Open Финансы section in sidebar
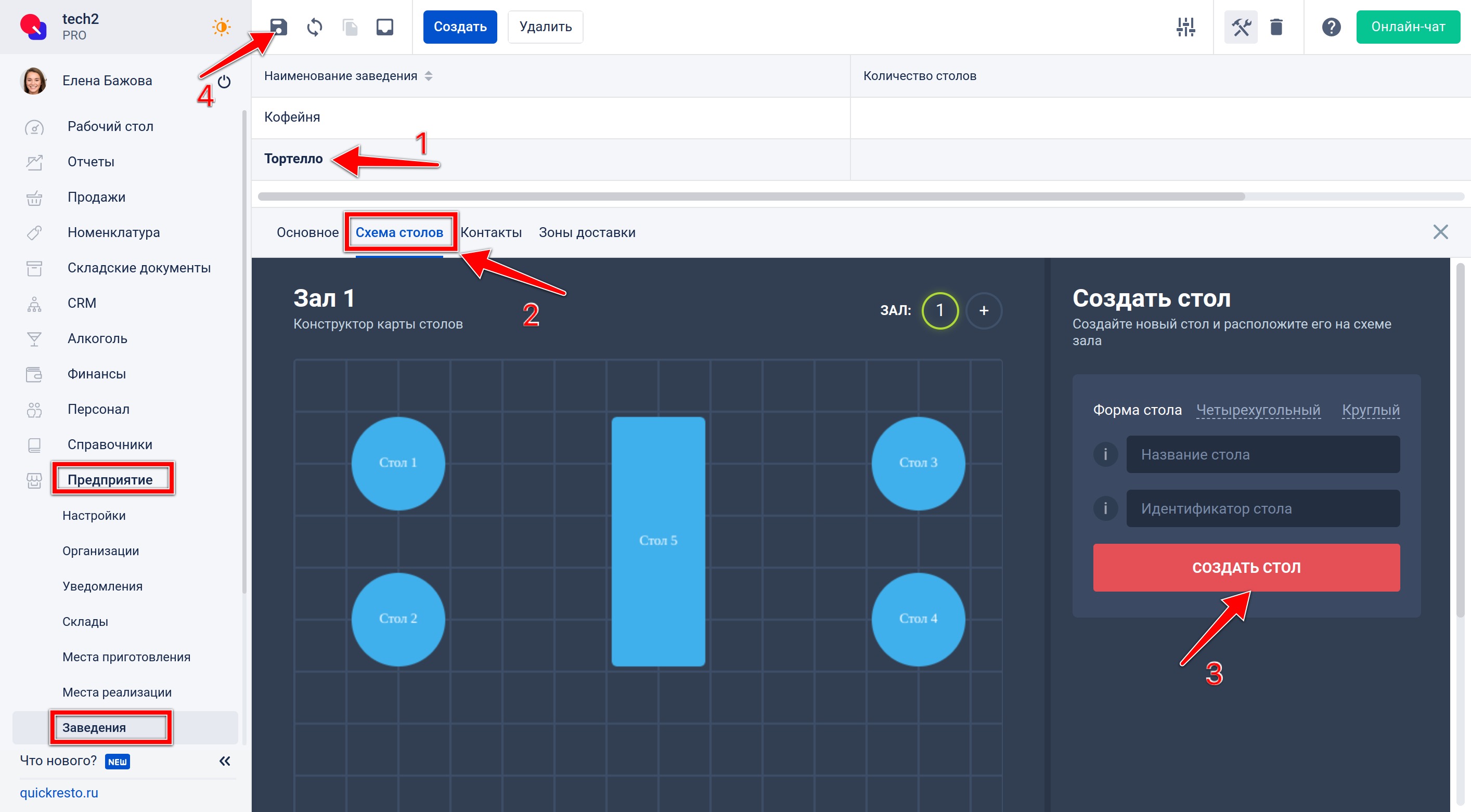 click(x=97, y=374)
